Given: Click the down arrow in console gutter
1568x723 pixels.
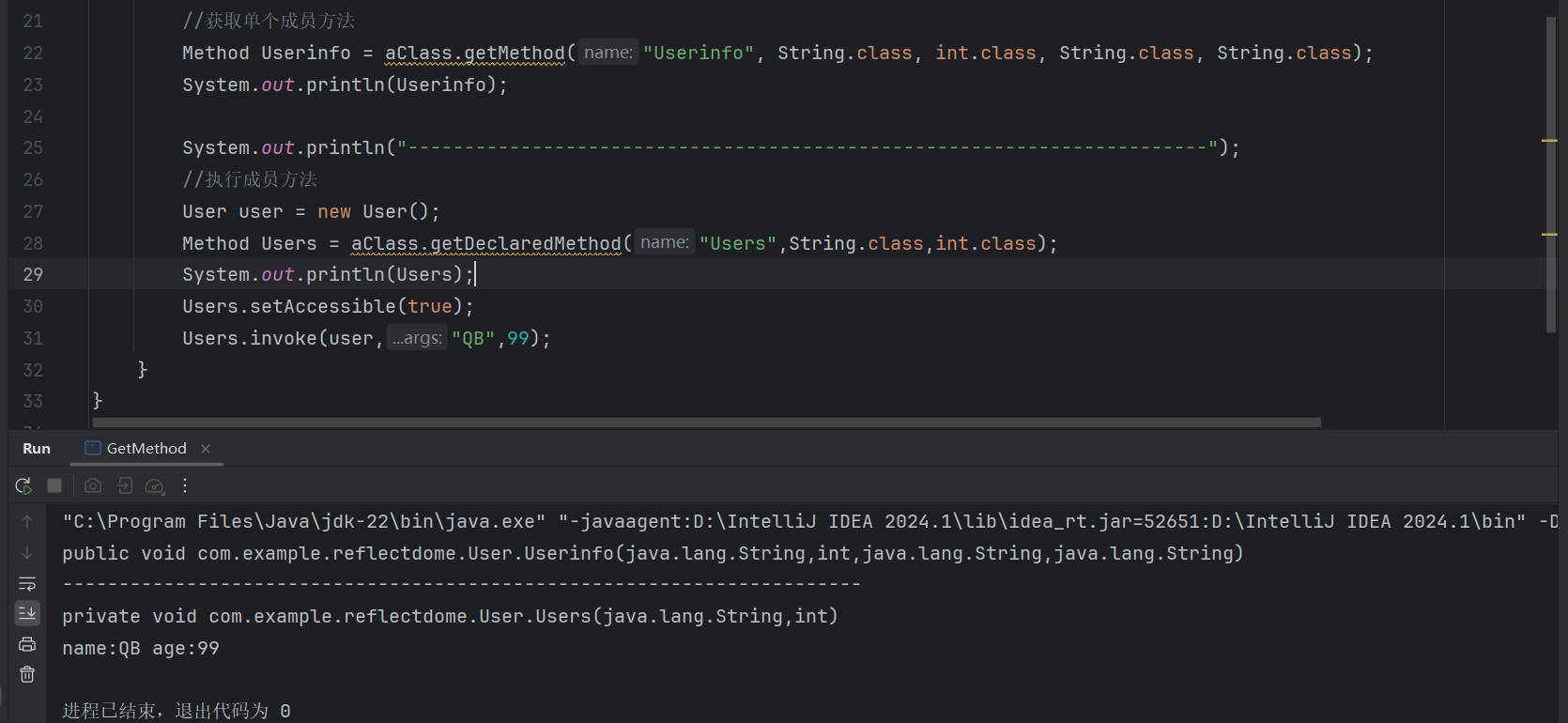Looking at the screenshot, I should [27, 552].
